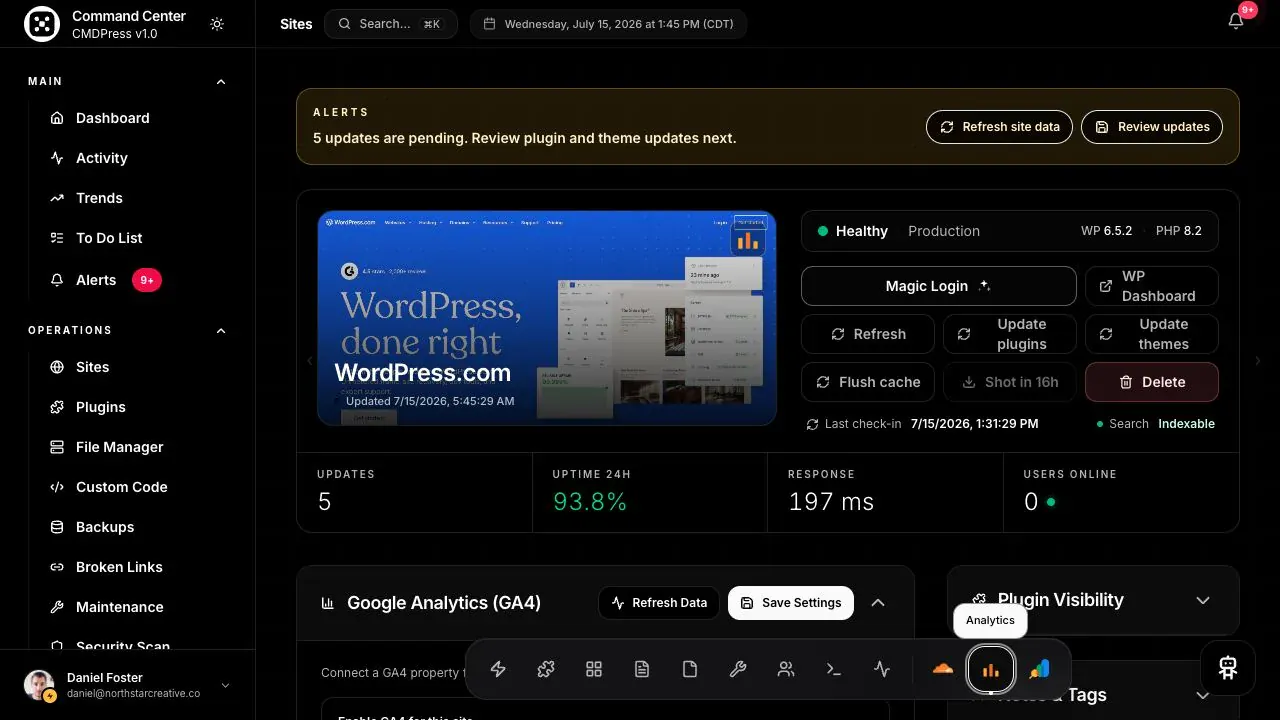1280x720 pixels.
Task: Go to next site with right arrow
Action: pyautogui.click(x=1258, y=361)
